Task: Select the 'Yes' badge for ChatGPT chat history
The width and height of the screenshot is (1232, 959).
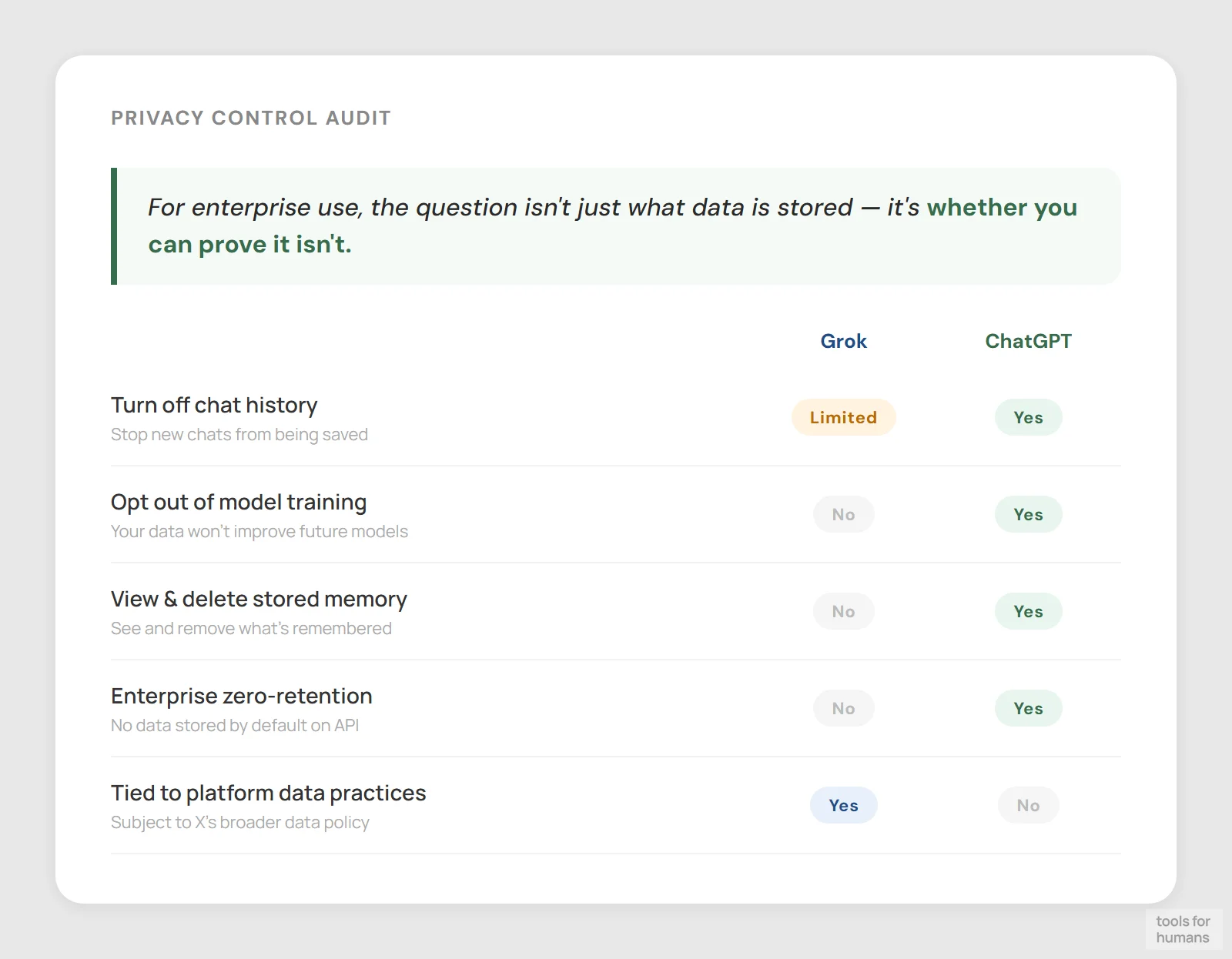Action: coord(1029,417)
